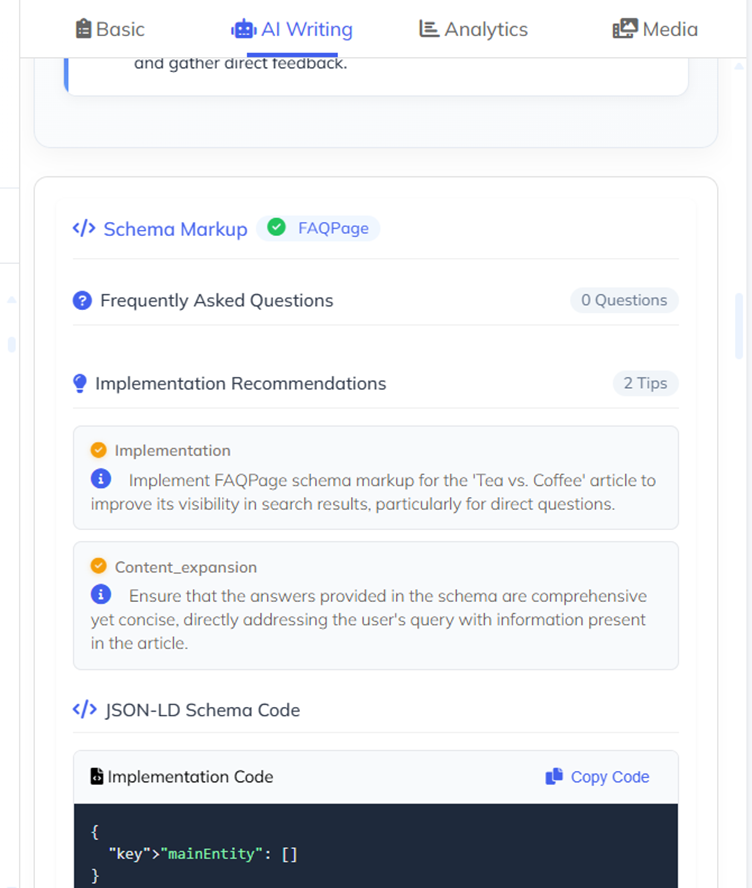This screenshot has width=752, height=888.
Task: Click the clipboard icon on the Basic tab
Action: click(85, 29)
